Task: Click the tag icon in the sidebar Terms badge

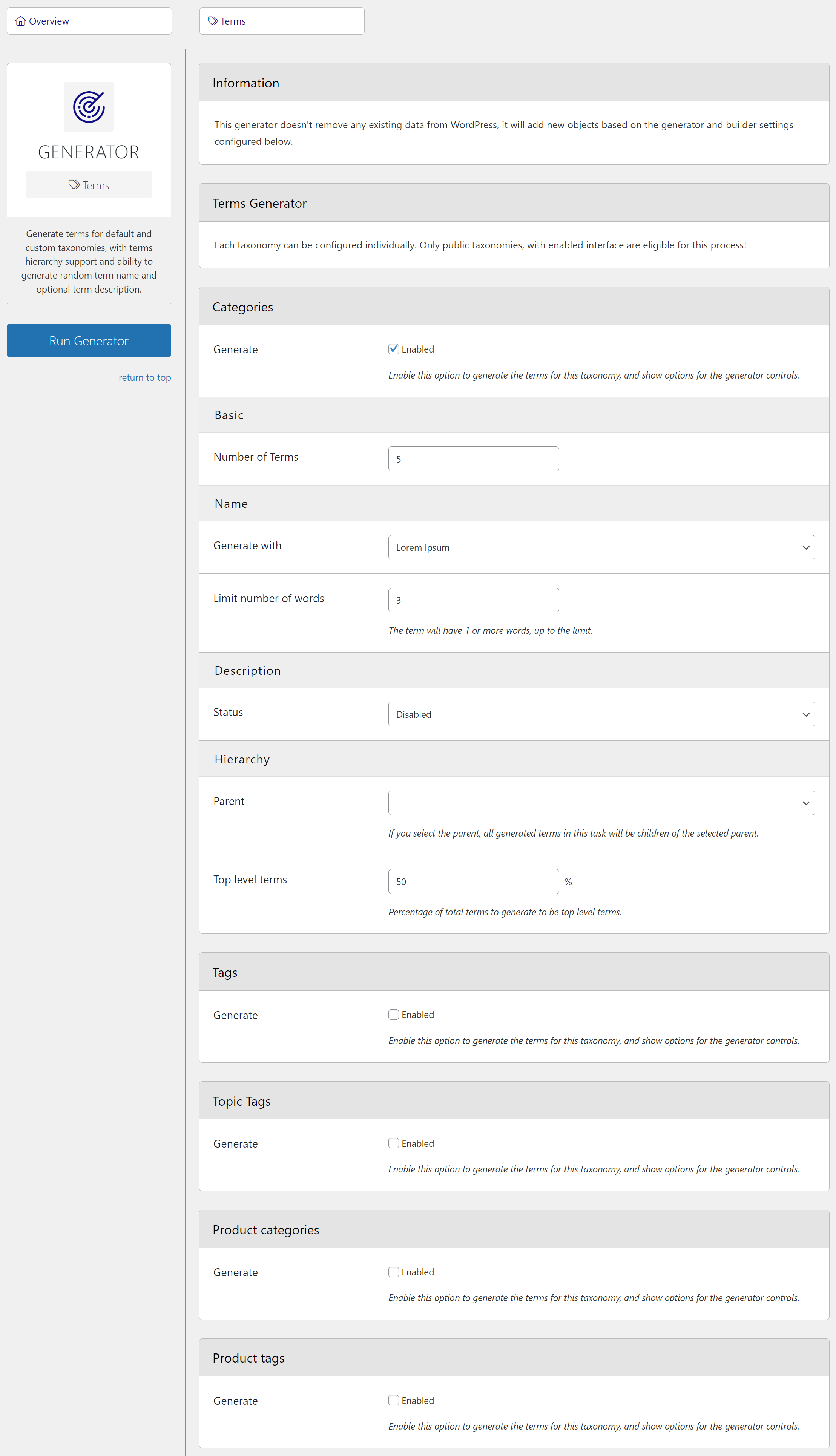Action: 74,184
